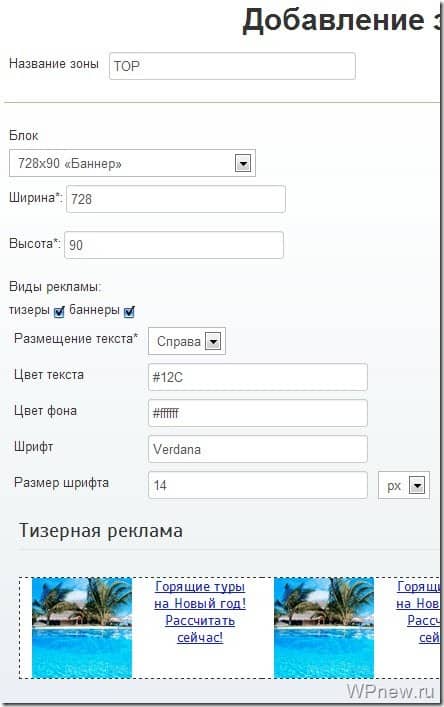This screenshot has width=444, height=707.
Task: Click the Высота input field with 90
Action: (174, 245)
